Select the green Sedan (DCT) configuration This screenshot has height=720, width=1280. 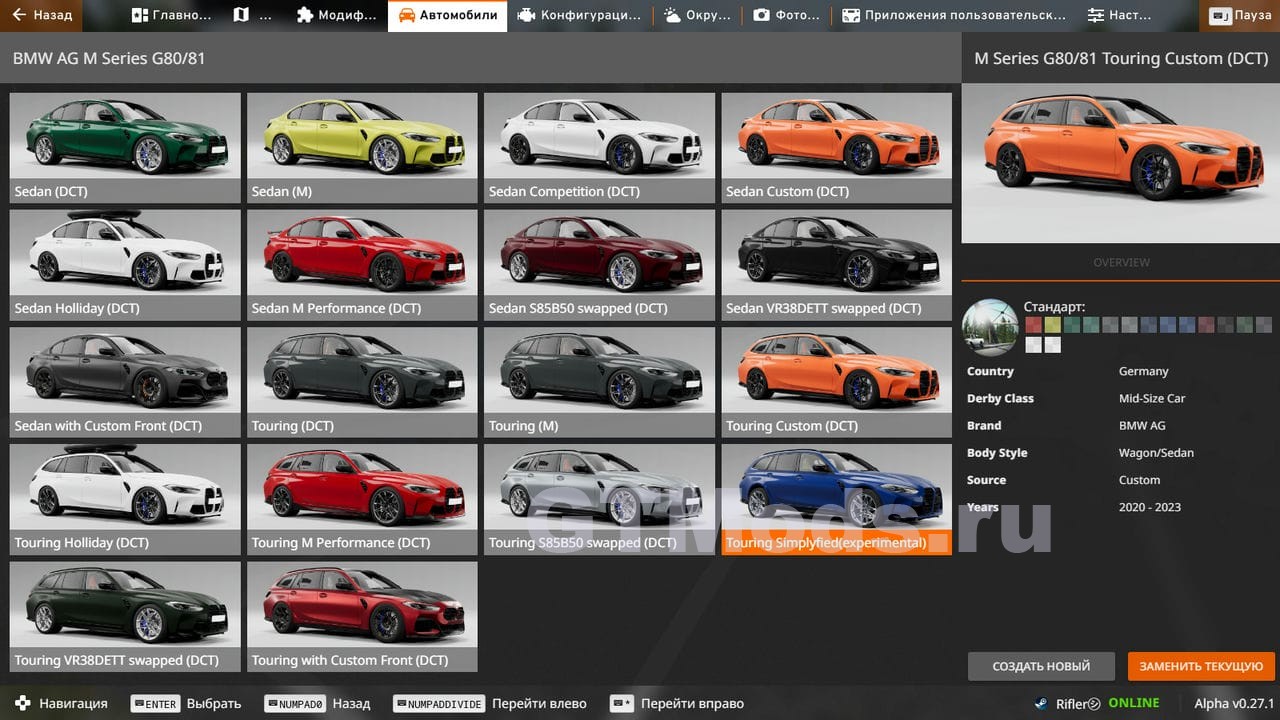(125, 148)
